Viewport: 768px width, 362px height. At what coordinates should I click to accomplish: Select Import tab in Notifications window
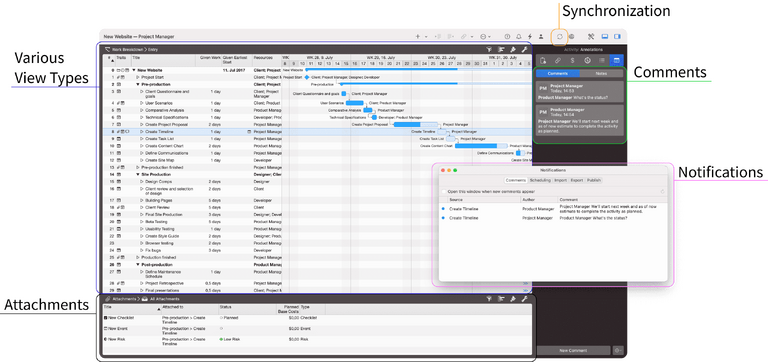[560, 180]
